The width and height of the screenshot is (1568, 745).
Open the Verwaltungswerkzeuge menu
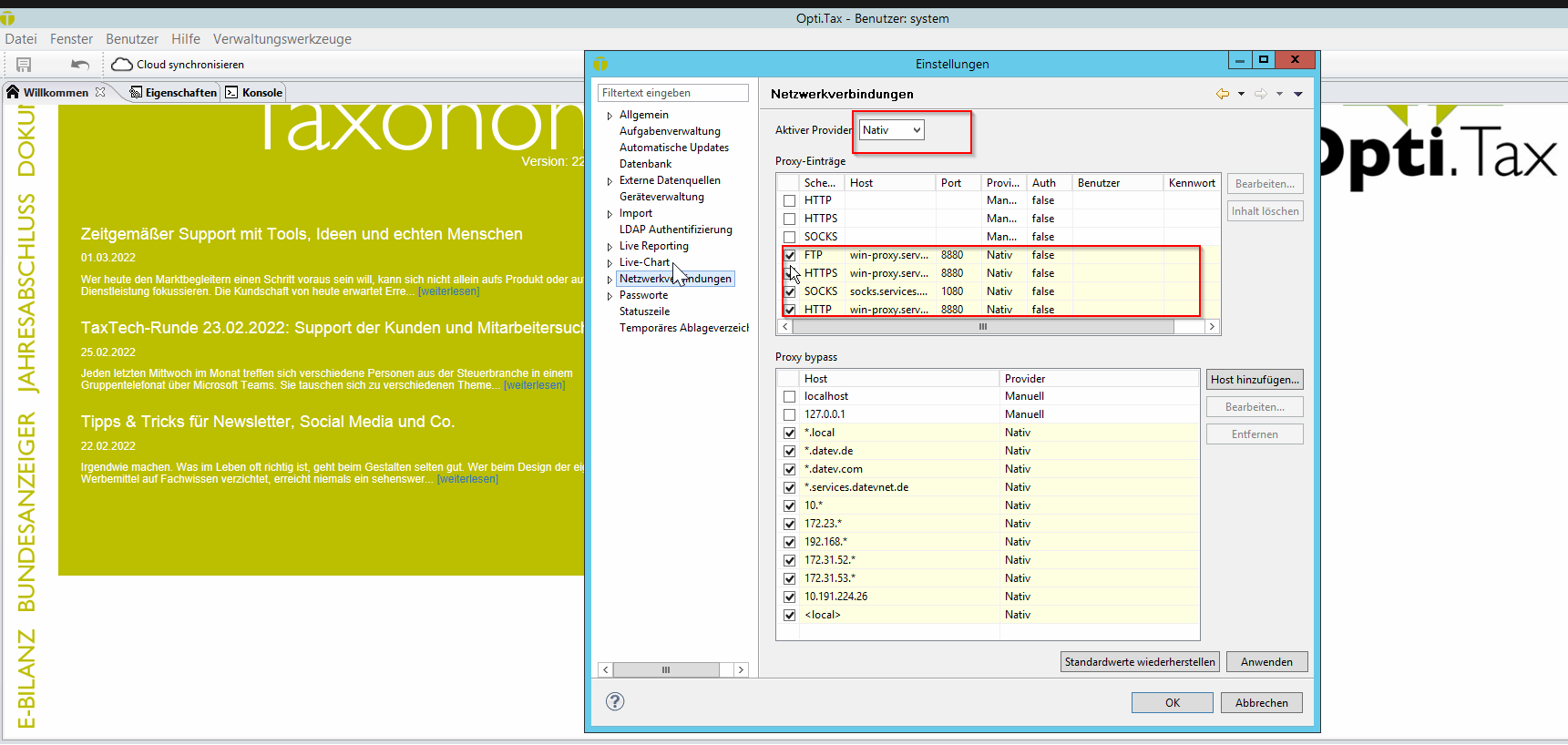tap(282, 39)
